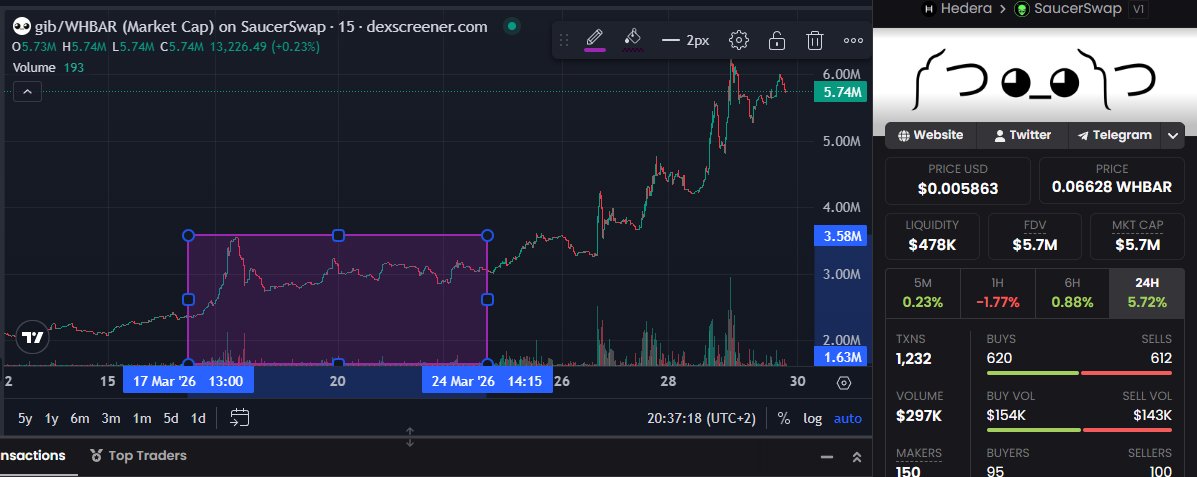Screen dimensions: 1197x477
Task: Grab the floating toolbar handle dots
Action: coord(564,40)
